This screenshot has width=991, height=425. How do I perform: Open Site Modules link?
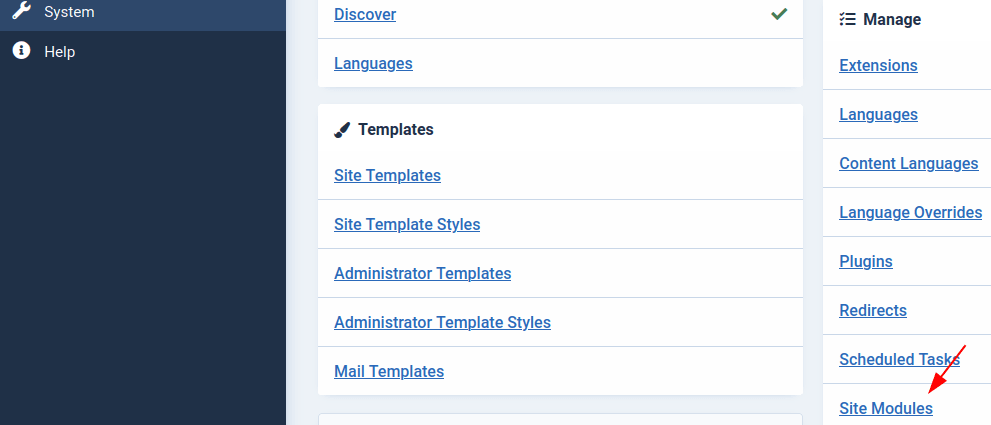[886, 408]
